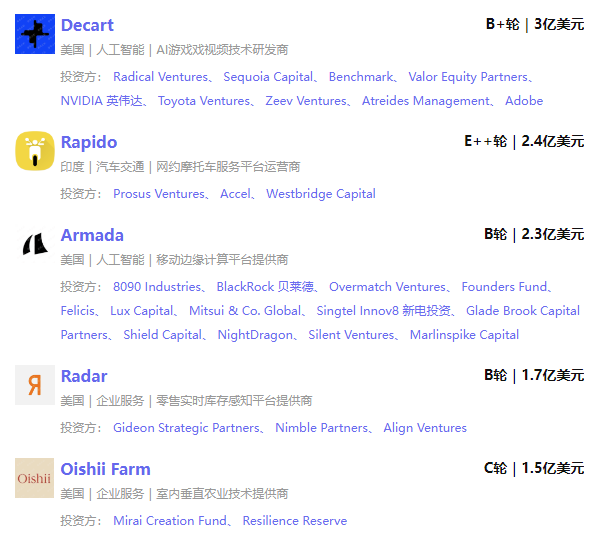Open investor 8090 Industries
The height and width of the screenshot is (547, 602).
(x=157, y=287)
